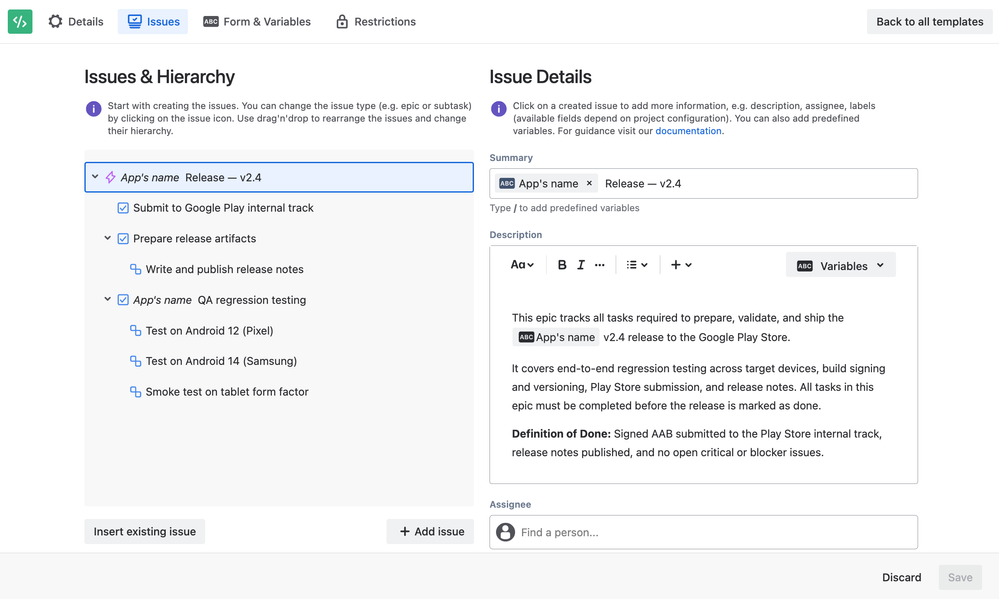Collapse the Release — v2.4 epic row
Screen dimensions: 999x599
tap(95, 177)
